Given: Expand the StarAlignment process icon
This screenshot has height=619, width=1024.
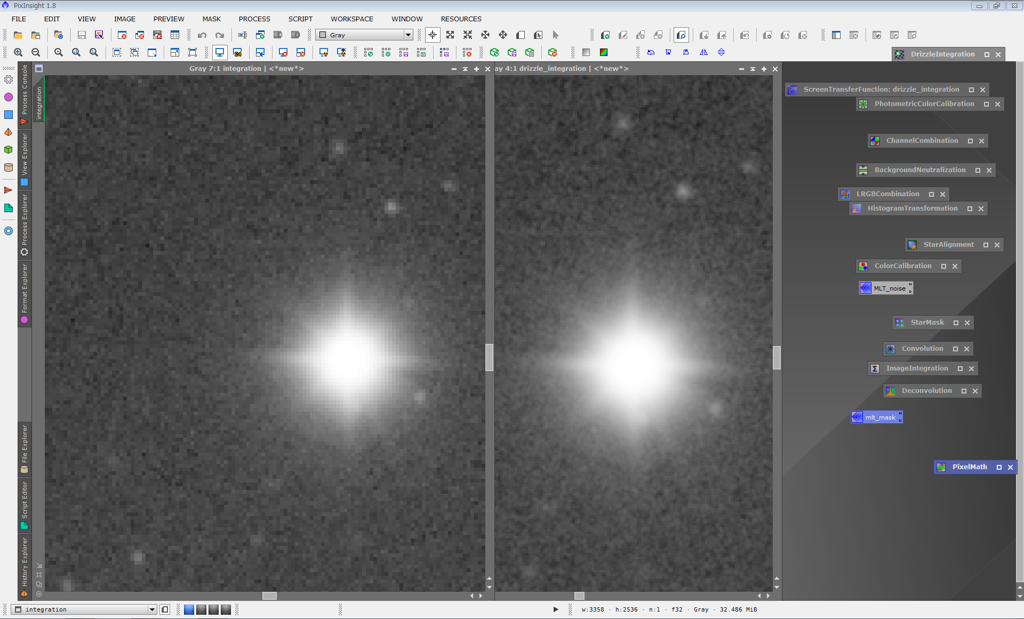Looking at the screenshot, I should [x=985, y=245].
